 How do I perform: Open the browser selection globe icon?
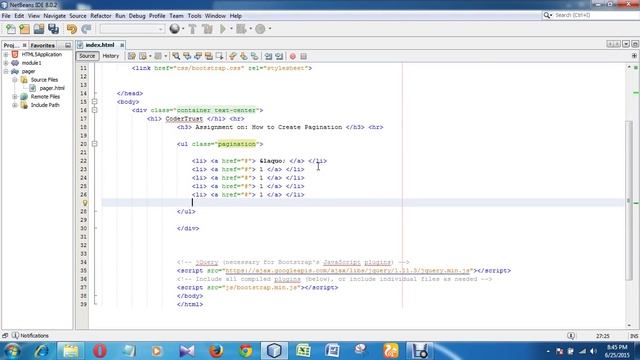[175, 29]
